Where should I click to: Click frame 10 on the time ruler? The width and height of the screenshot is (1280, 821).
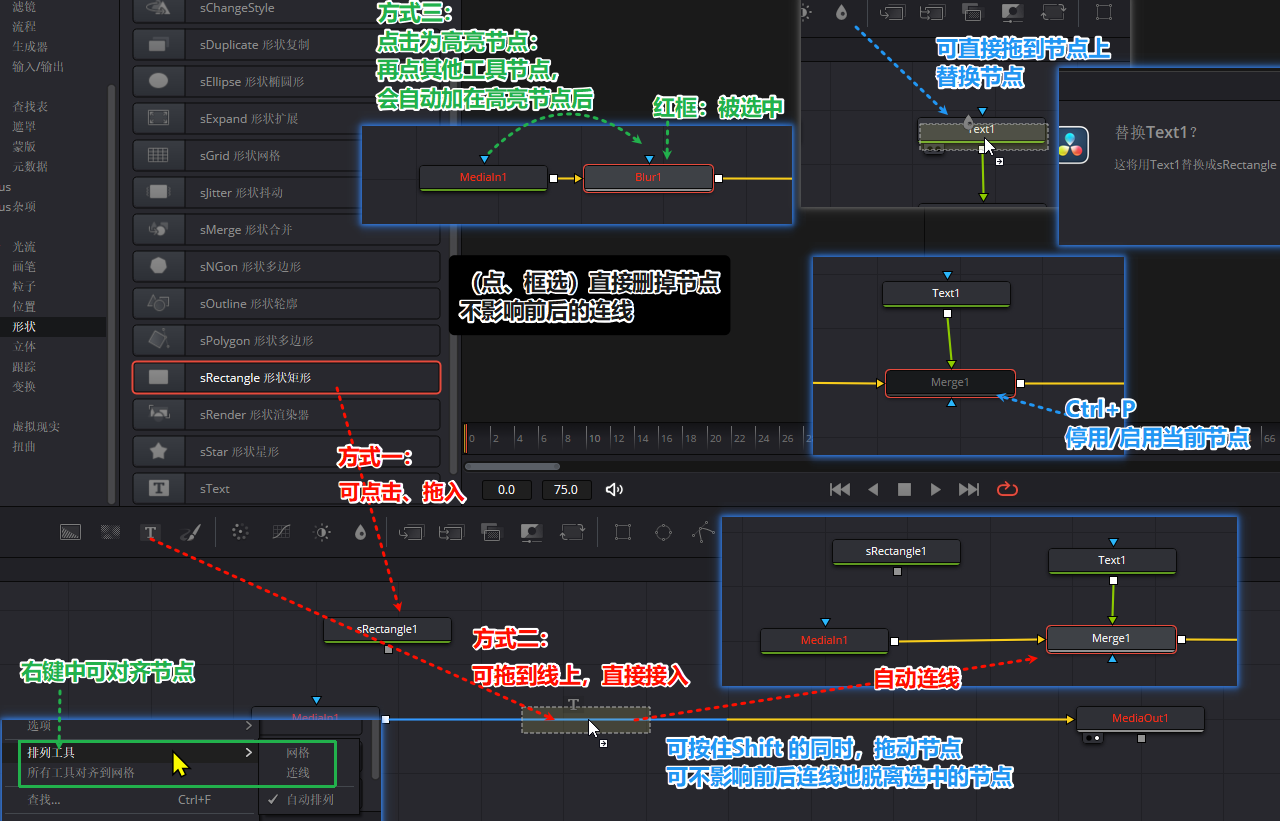pos(593,438)
